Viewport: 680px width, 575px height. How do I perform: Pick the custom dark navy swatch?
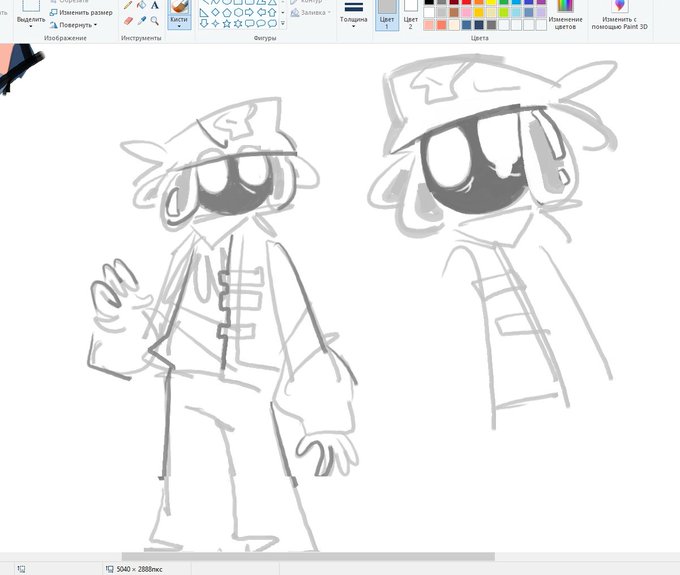tap(479, 25)
